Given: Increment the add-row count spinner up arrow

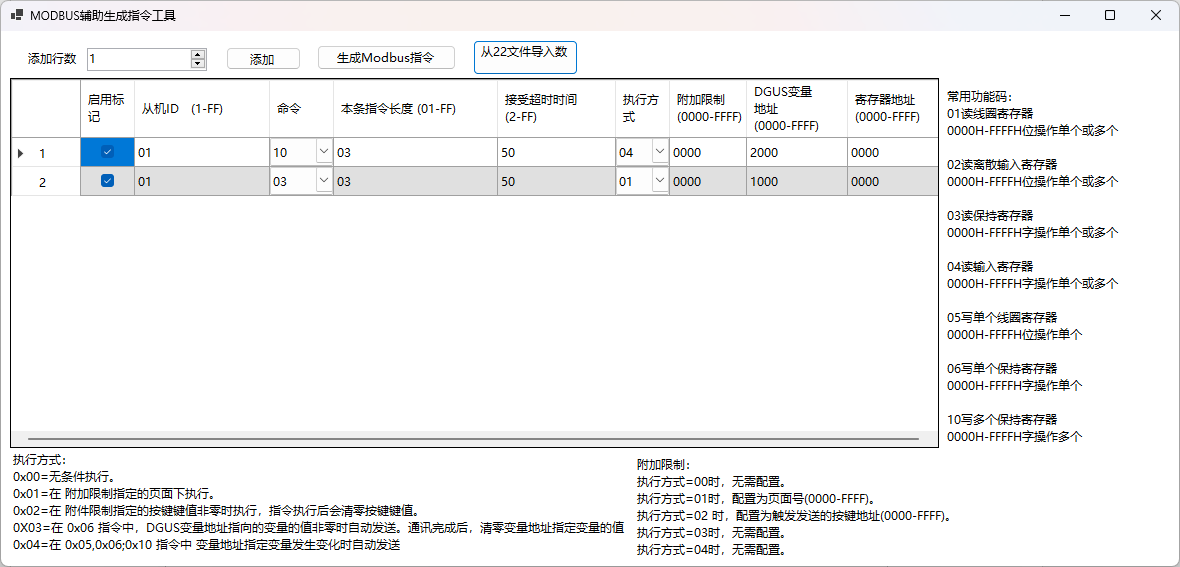Looking at the screenshot, I should [x=198, y=54].
